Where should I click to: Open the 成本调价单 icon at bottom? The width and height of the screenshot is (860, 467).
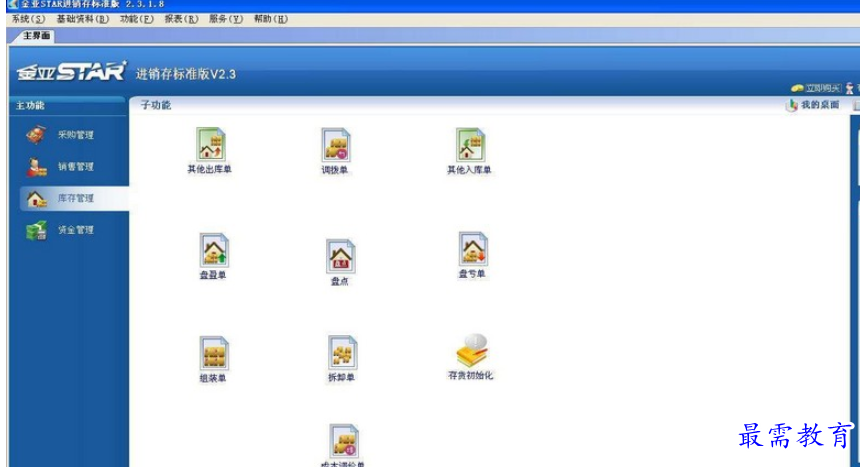tap(344, 441)
